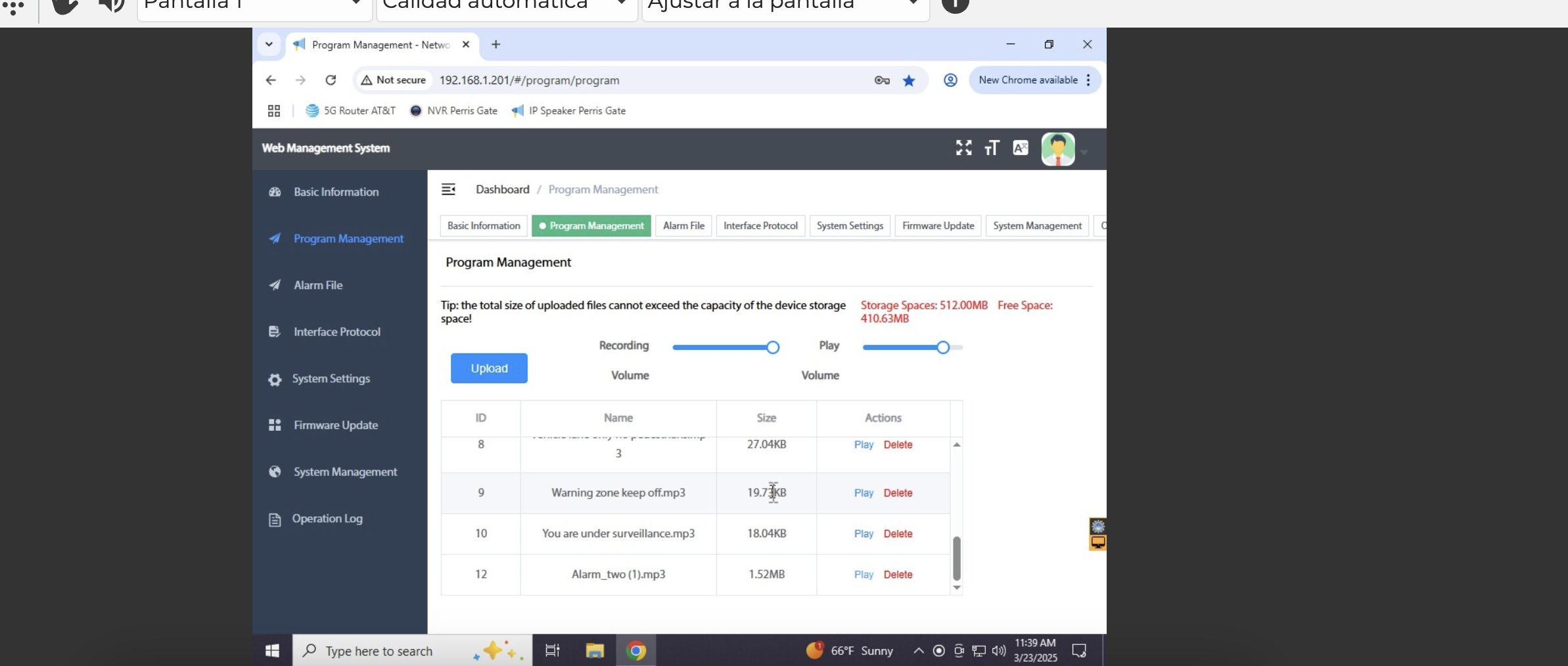Open Windows notification center

tap(1079, 651)
